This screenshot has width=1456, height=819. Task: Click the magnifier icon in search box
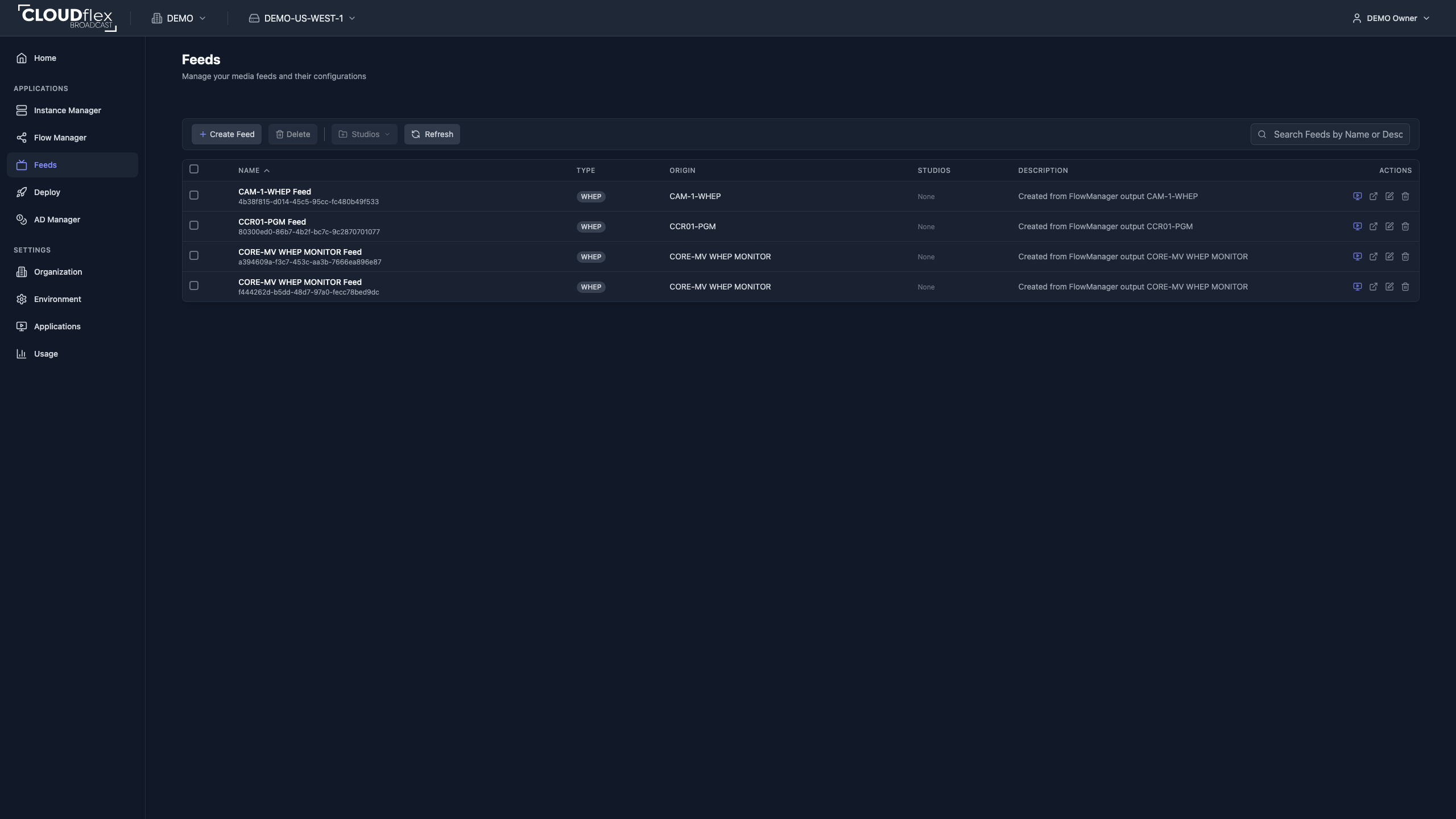click(1262, 134)
